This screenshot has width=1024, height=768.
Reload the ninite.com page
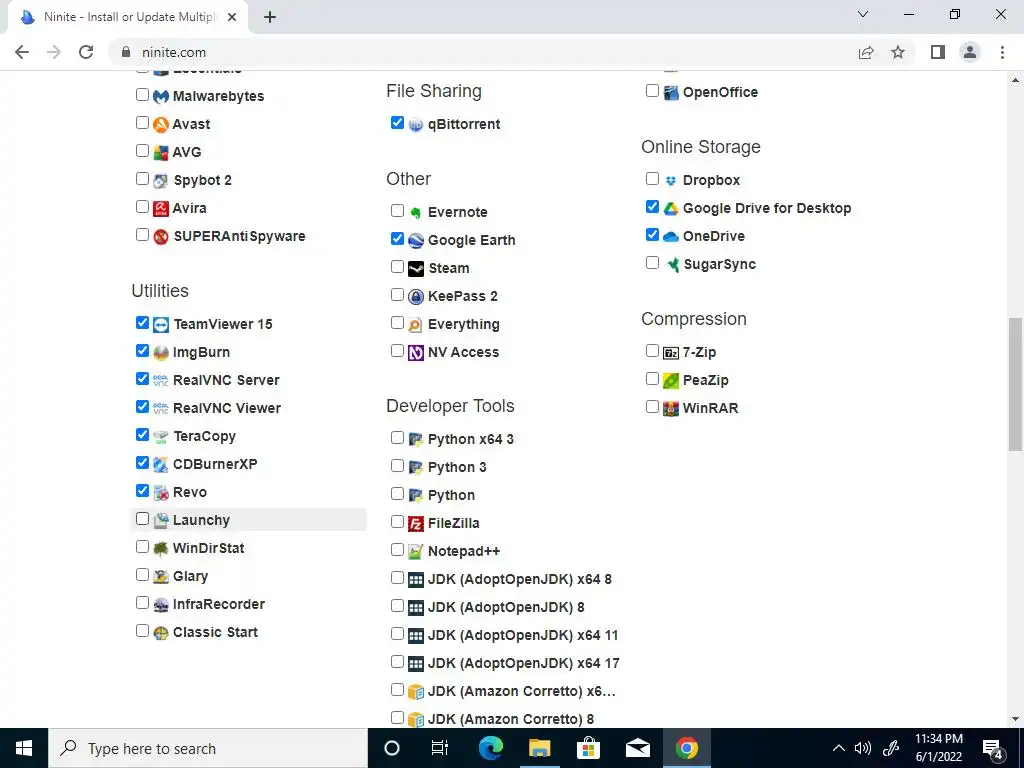coord(86,52)
